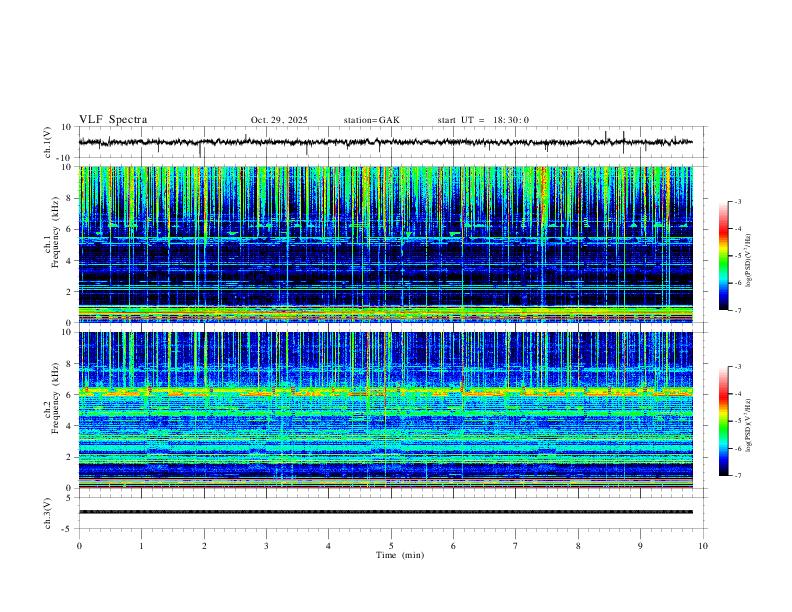Click the "5" tick on the time axis
The height and width of the screenshot is (612, 792).
pos(391,546)
